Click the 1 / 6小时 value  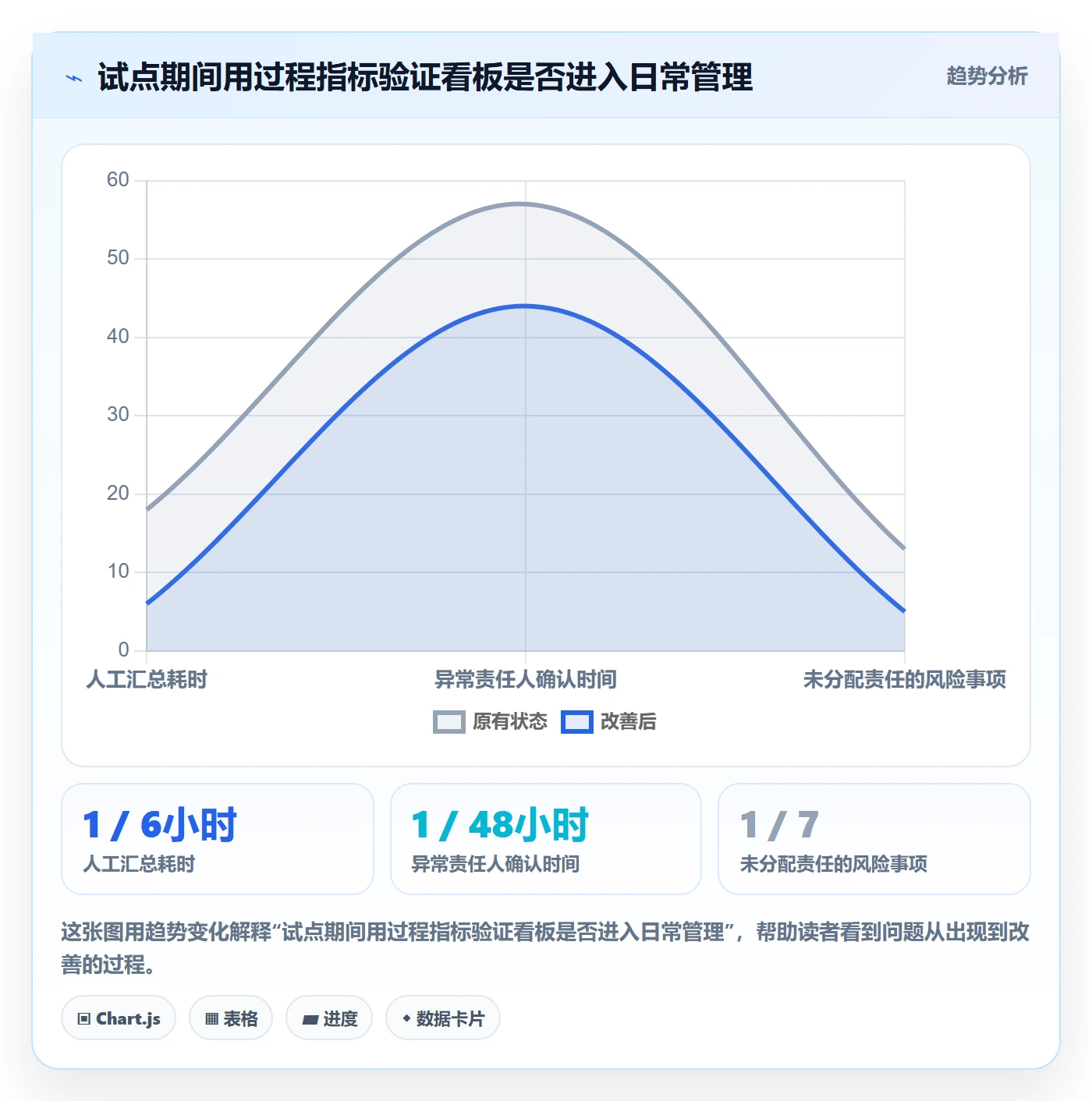(160, 825)
